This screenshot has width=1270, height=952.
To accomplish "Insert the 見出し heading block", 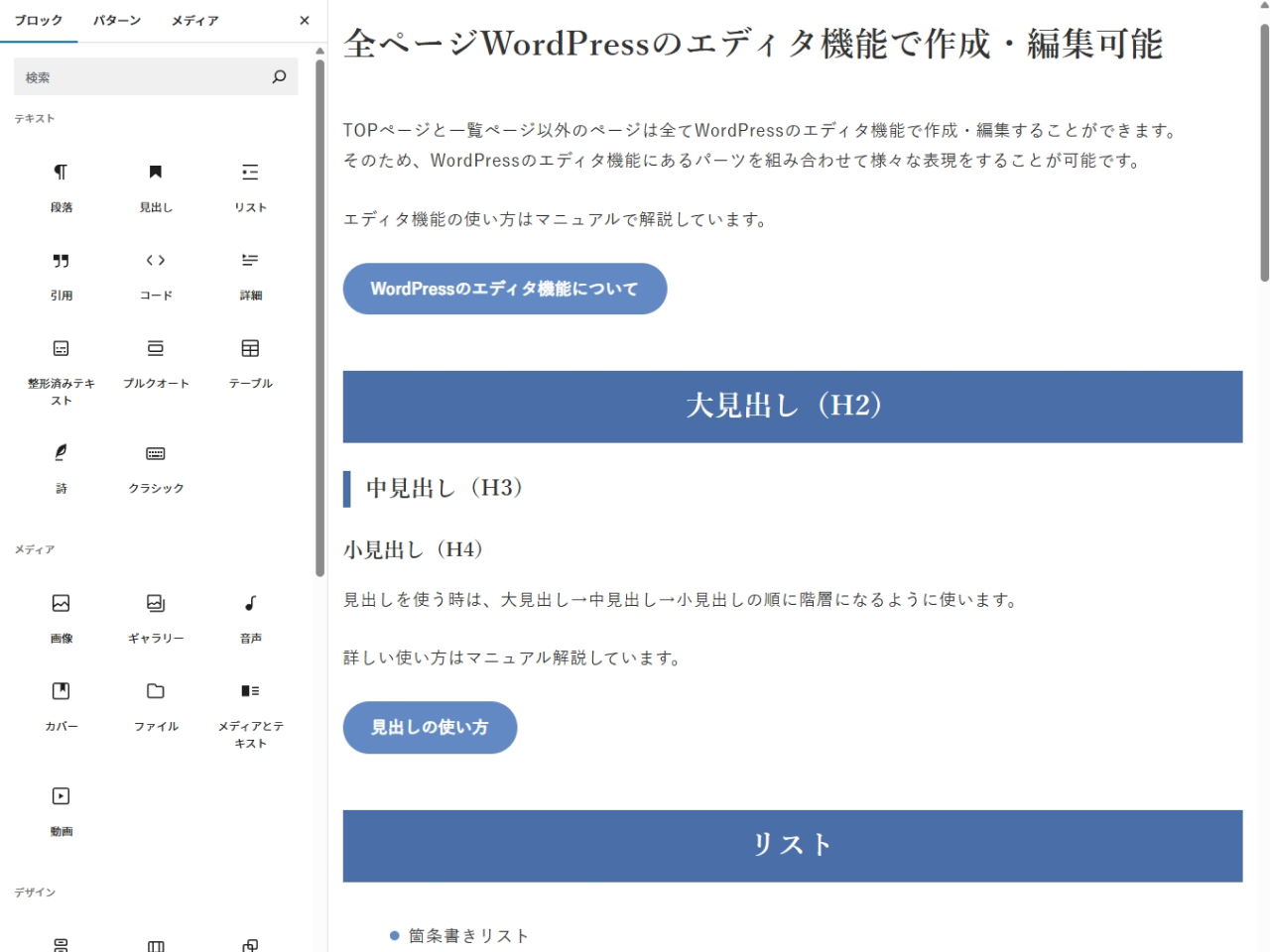I will tap(156, 188).
